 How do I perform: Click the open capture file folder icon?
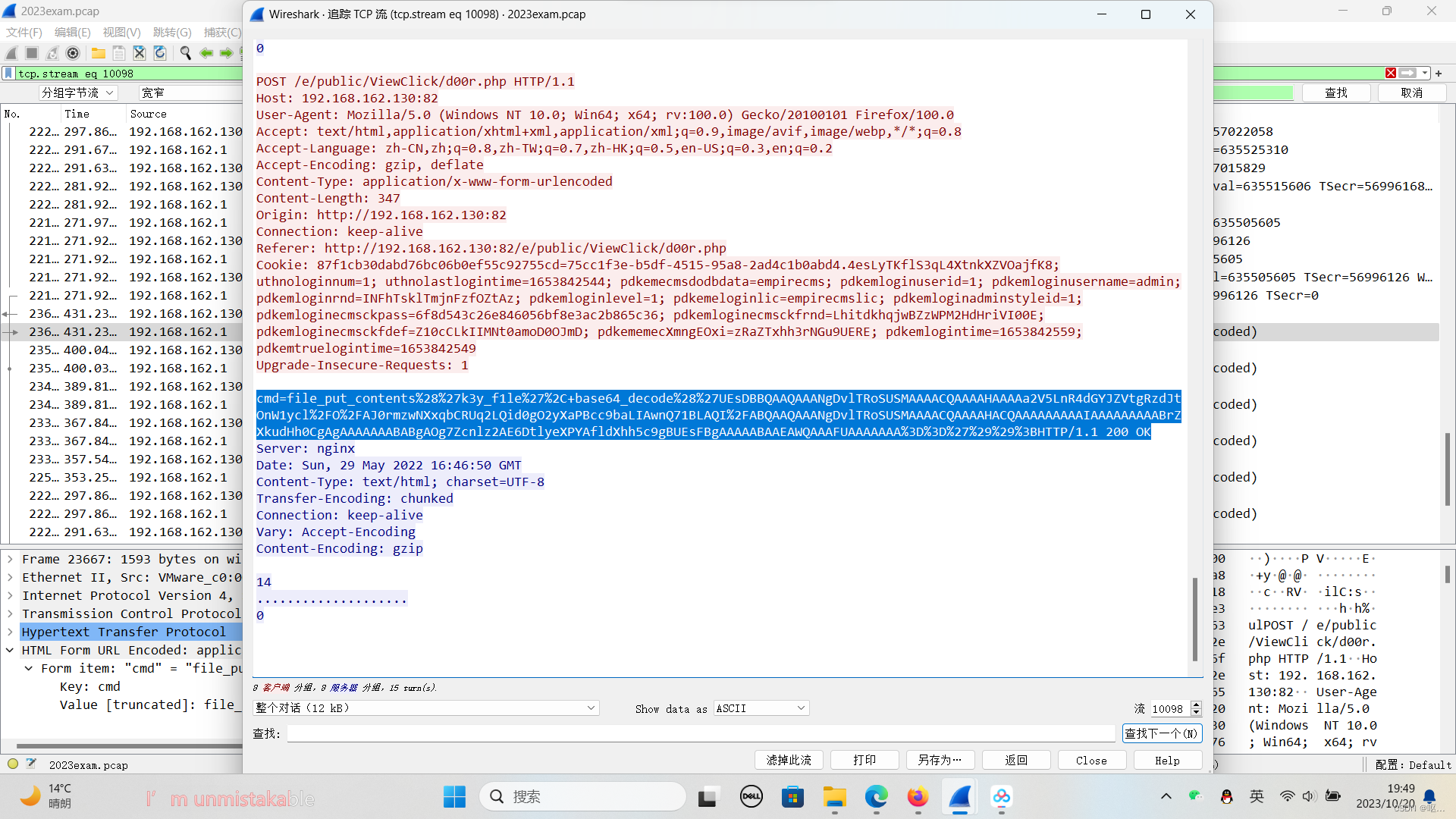click(x=99, y=53)
